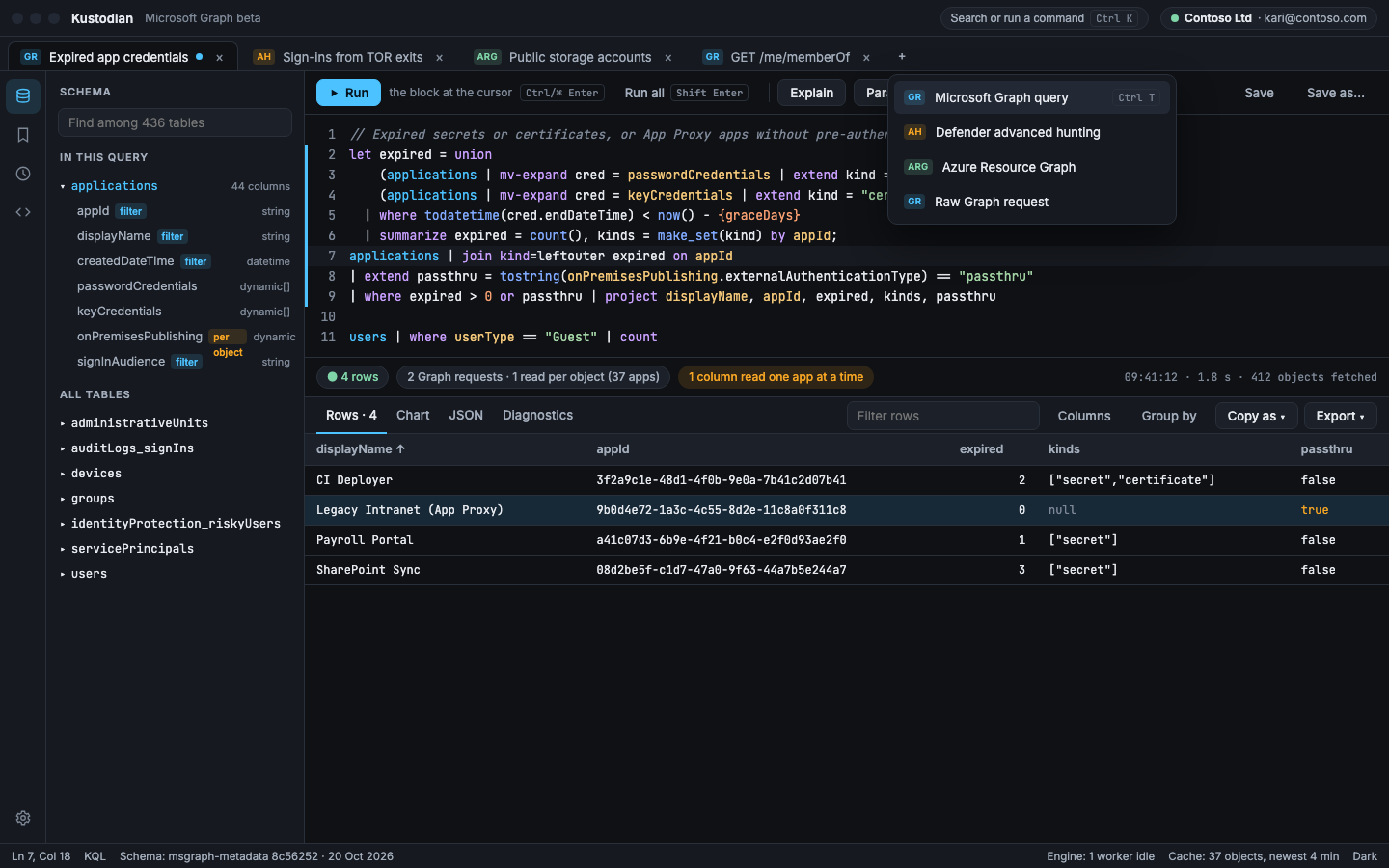Toggle the filter badge on createdDateTime
This screenshot has height=868, width=1389.
pos(196,262)
